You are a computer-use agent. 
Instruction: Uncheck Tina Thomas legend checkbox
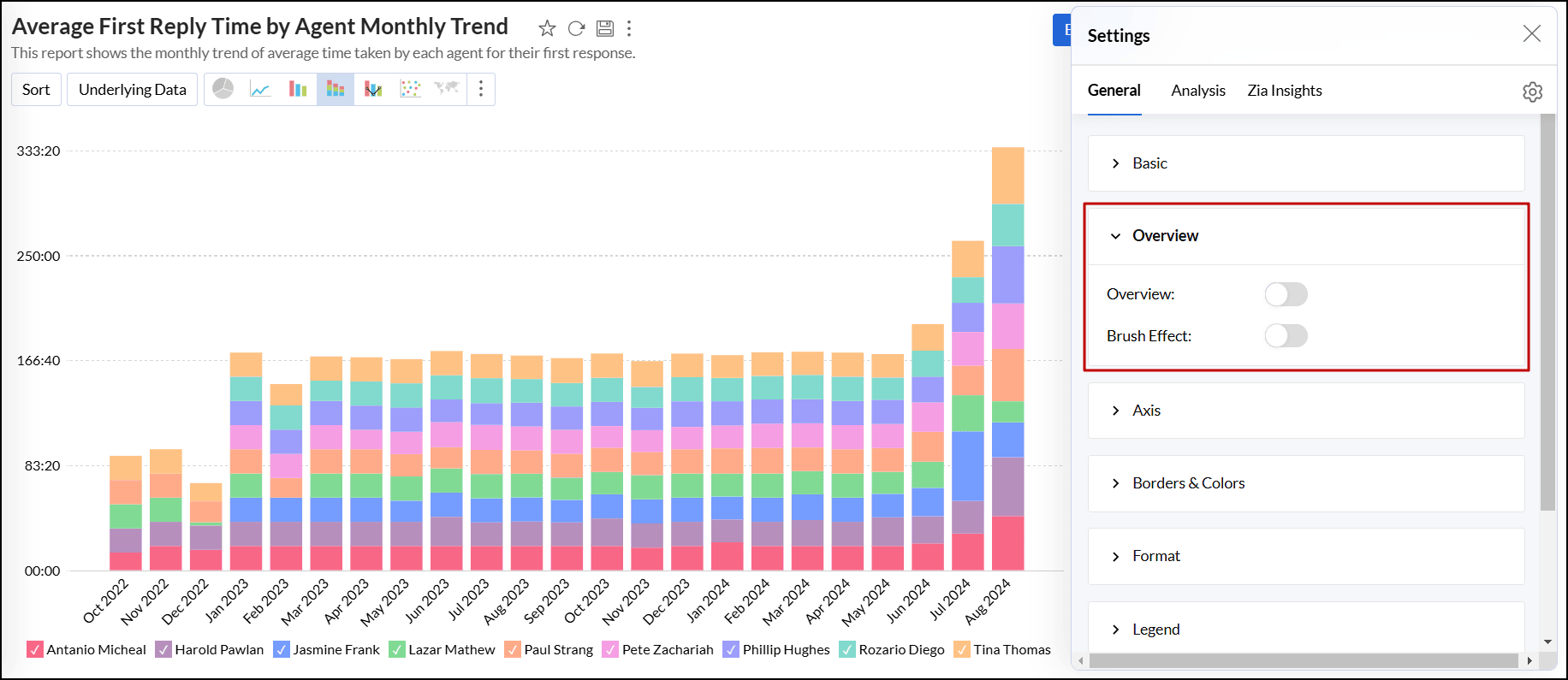[962, 650]
